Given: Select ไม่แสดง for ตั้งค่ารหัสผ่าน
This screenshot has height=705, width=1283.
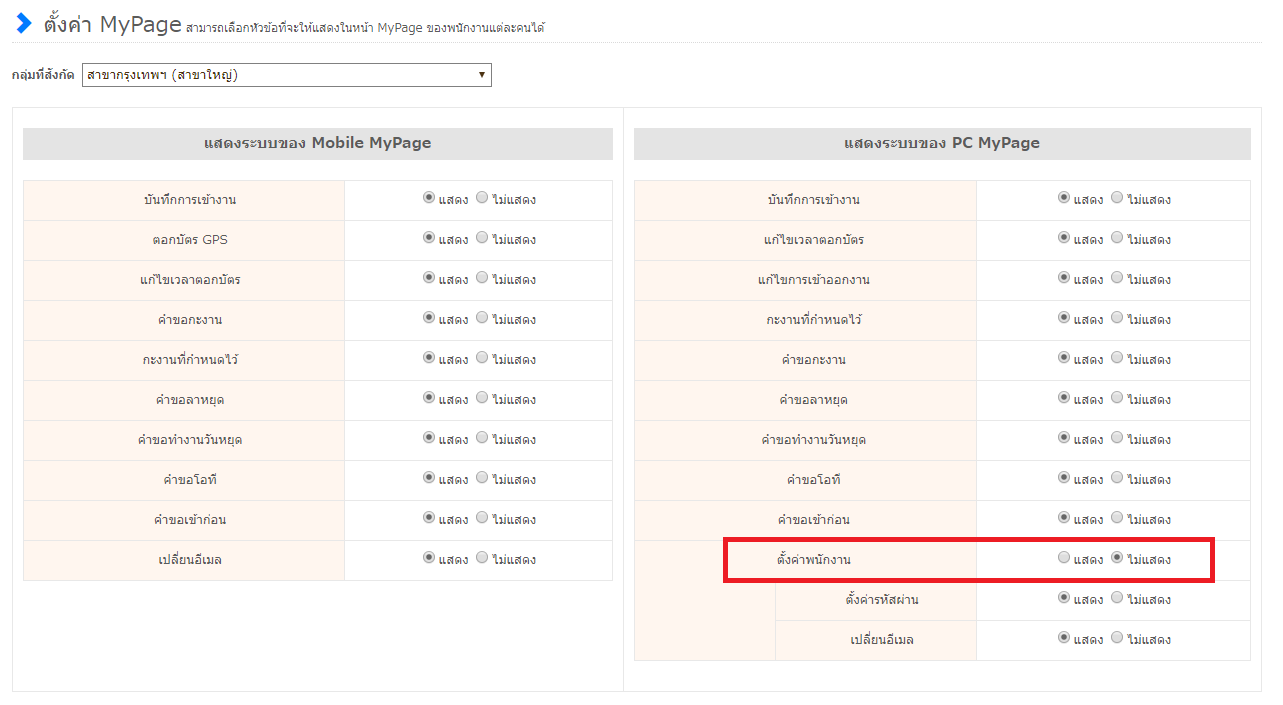Looking at the screenshot, I should coord(1117,598).
